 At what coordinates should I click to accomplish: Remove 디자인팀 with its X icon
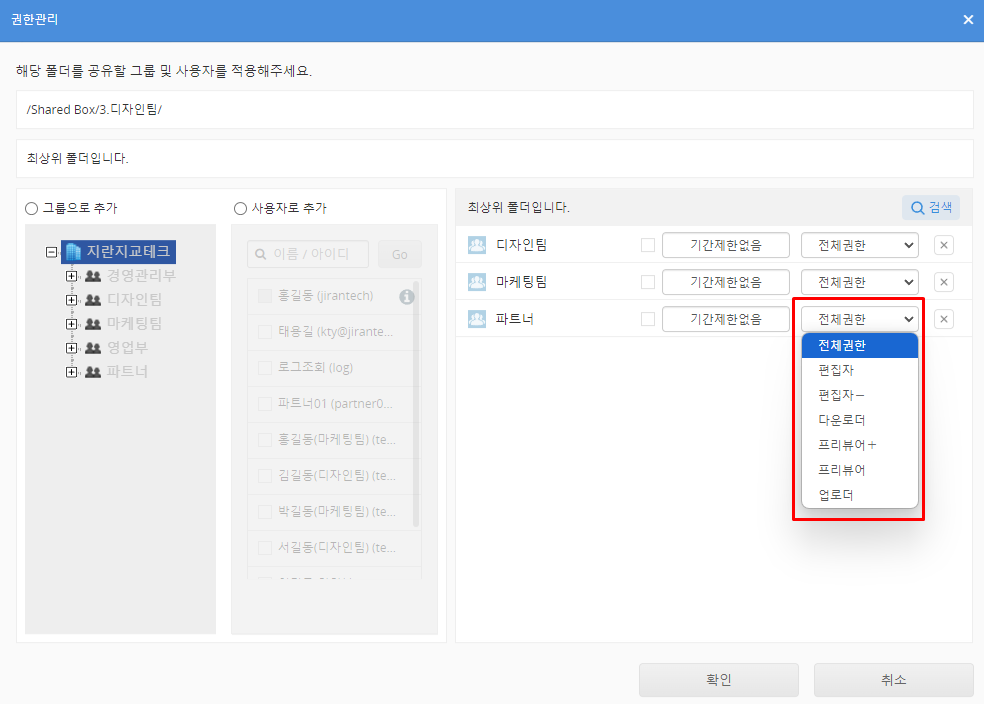944,245
